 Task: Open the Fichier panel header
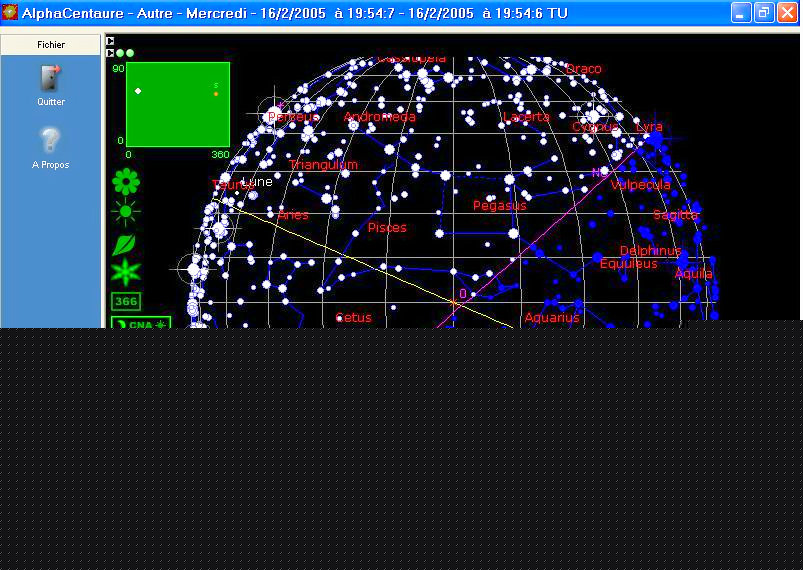51,45
